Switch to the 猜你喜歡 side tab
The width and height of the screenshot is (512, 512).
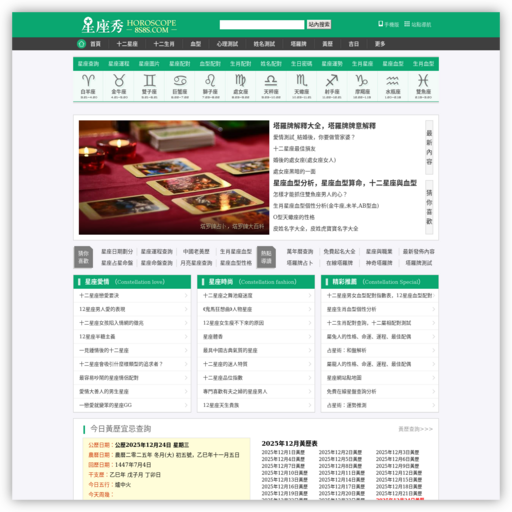[429, 207]
